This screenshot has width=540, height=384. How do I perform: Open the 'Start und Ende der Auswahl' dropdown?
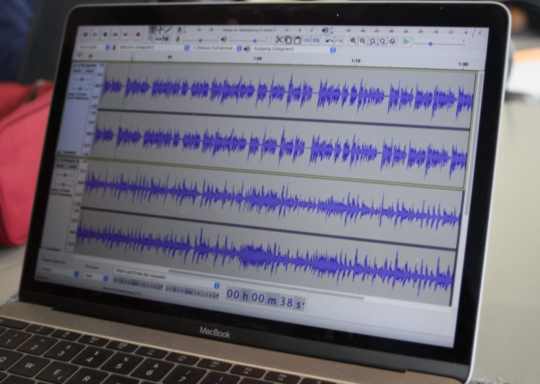[x=167, y=277]
